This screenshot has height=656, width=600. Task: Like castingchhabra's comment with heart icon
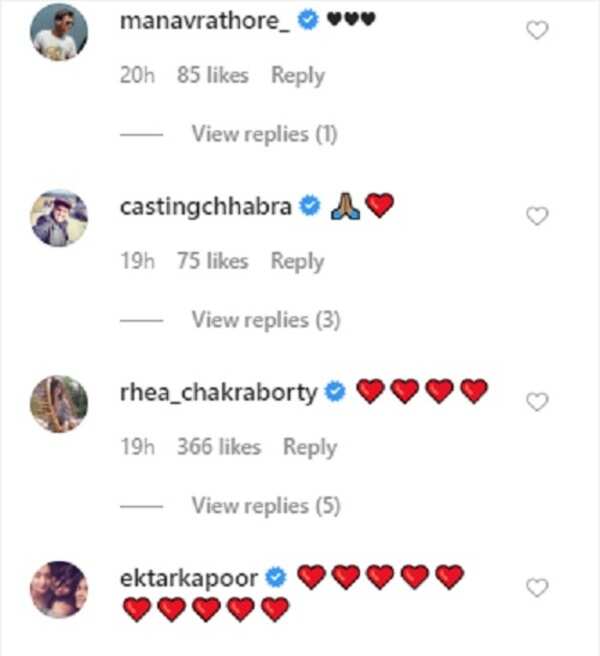(537, 216)
